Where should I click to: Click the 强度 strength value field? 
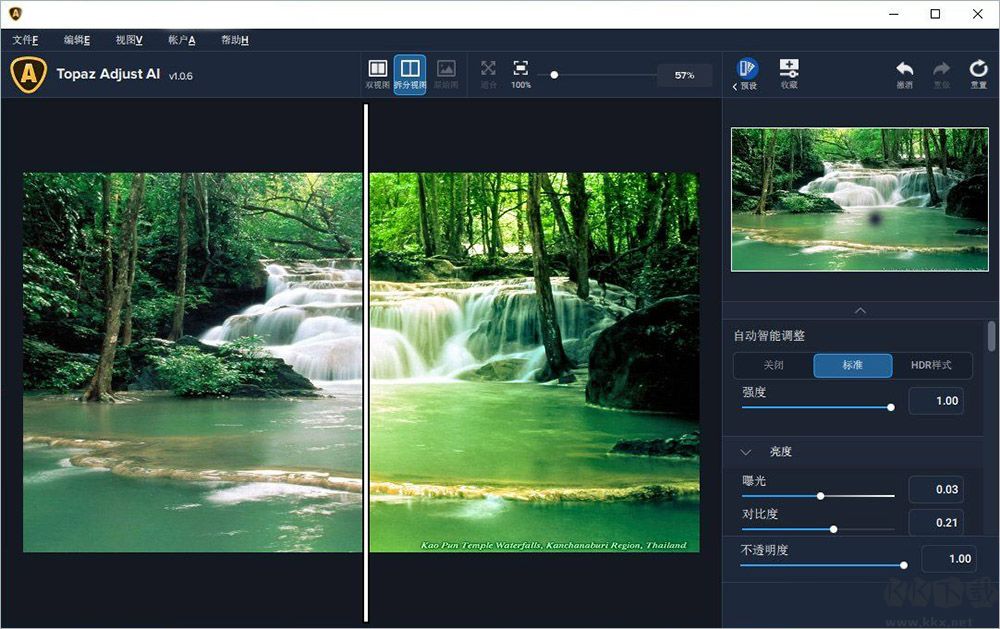pyautogui.click(x=935, y=401)
